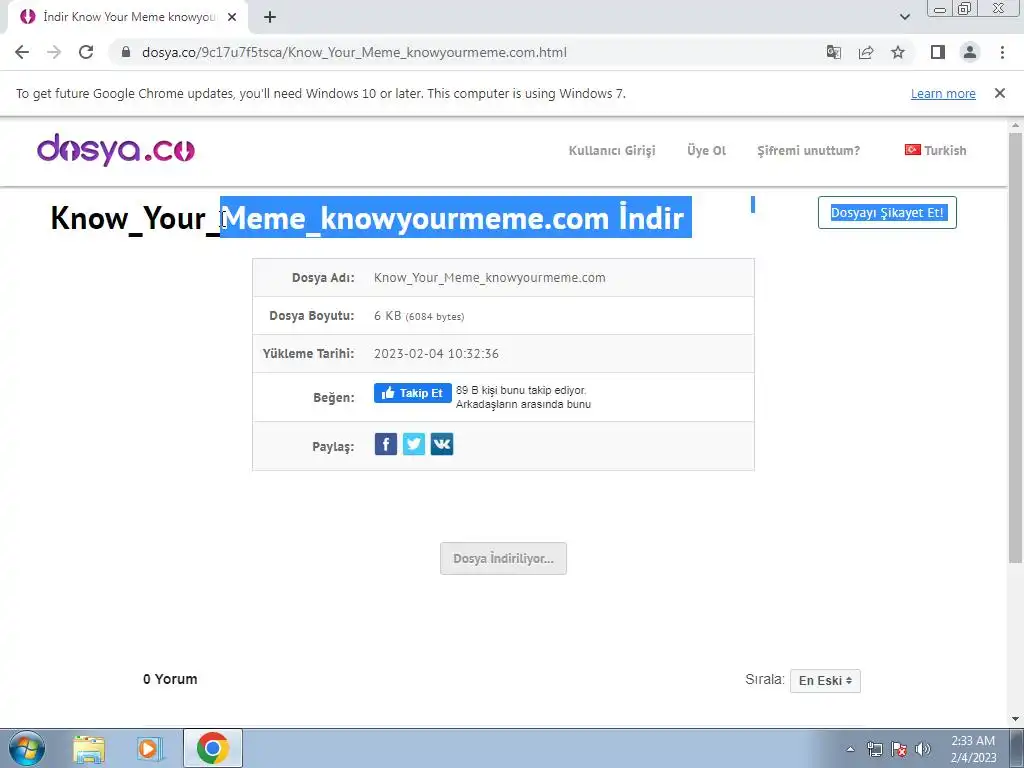1024x768 pixels.
Task: Expand the tab search chevron
Action: point(904,17)
